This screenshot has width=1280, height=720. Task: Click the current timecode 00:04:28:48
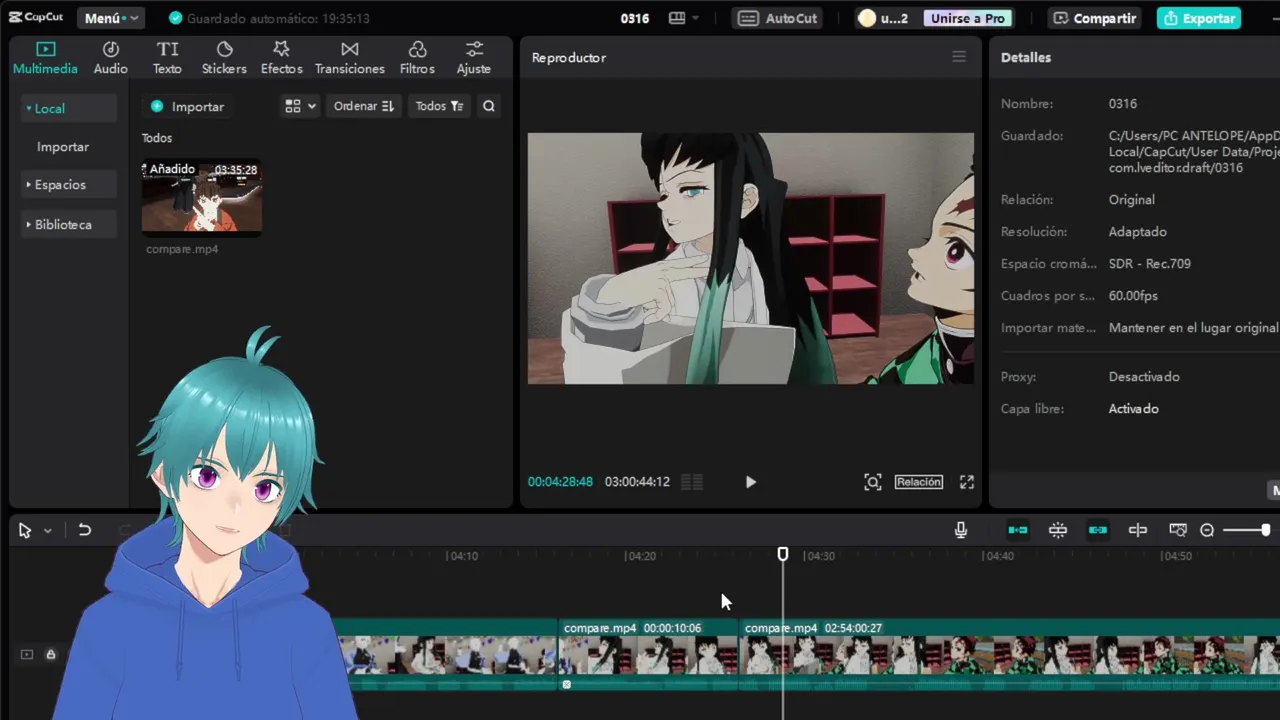[560, 482]
